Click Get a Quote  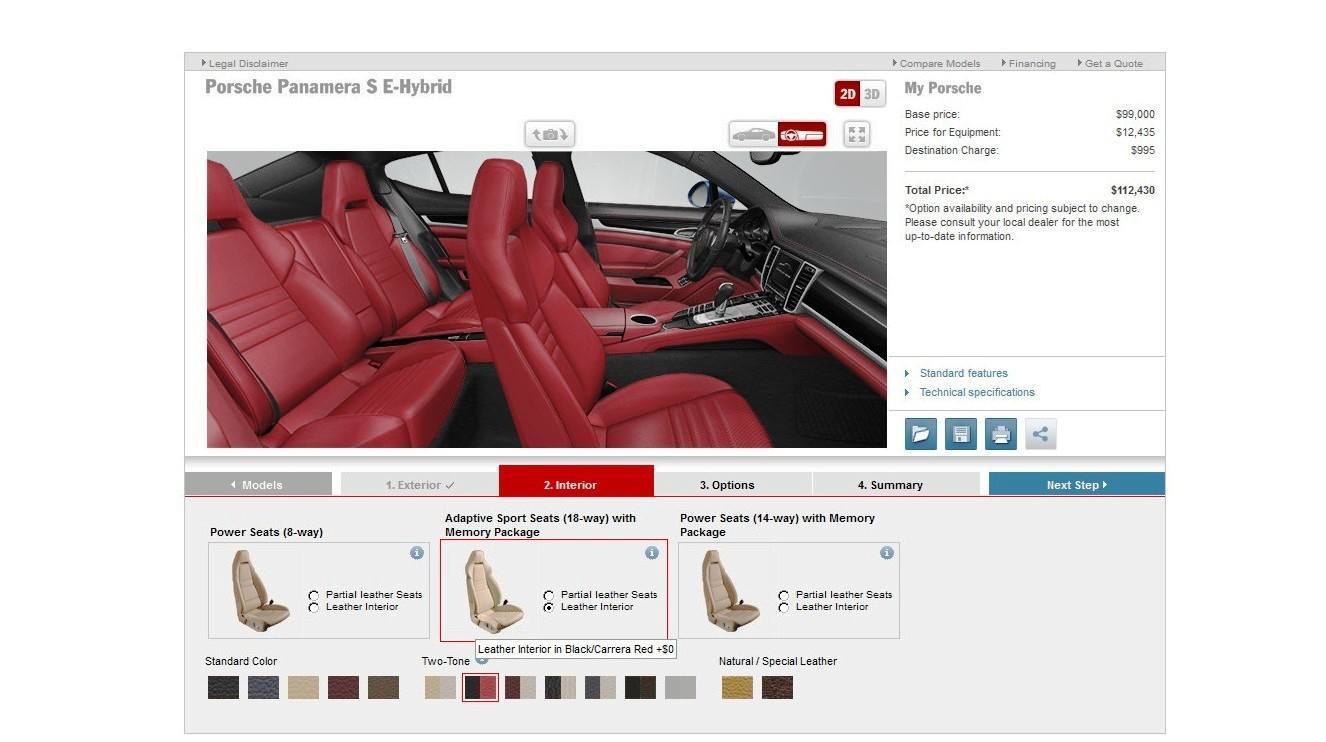1113,63
